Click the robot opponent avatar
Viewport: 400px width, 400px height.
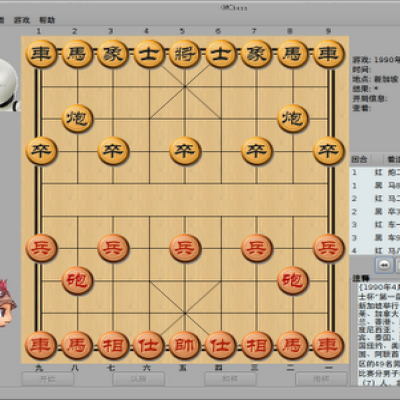[9, 85]
